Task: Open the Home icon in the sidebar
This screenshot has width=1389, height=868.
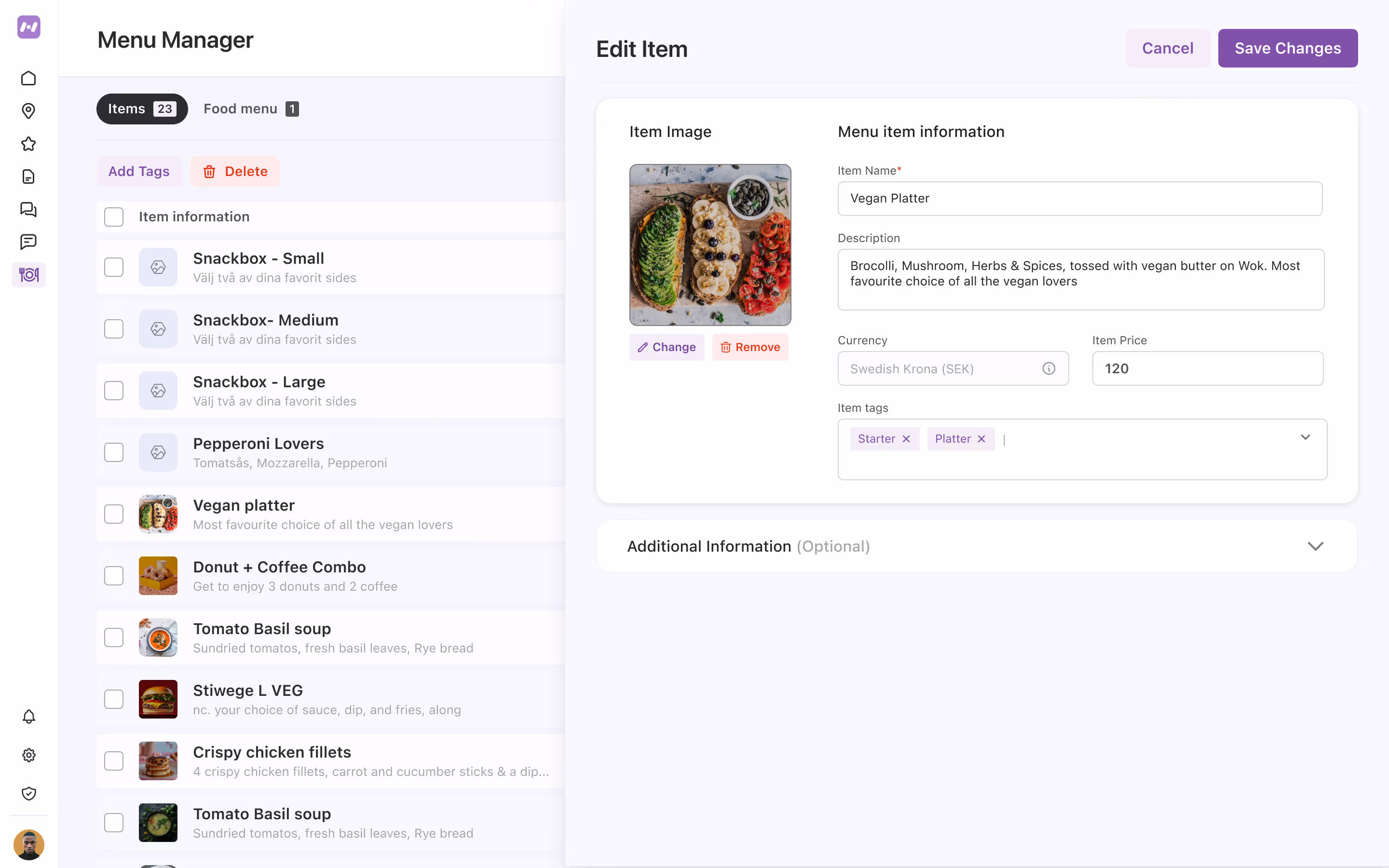Action: [x=29, y=78]
